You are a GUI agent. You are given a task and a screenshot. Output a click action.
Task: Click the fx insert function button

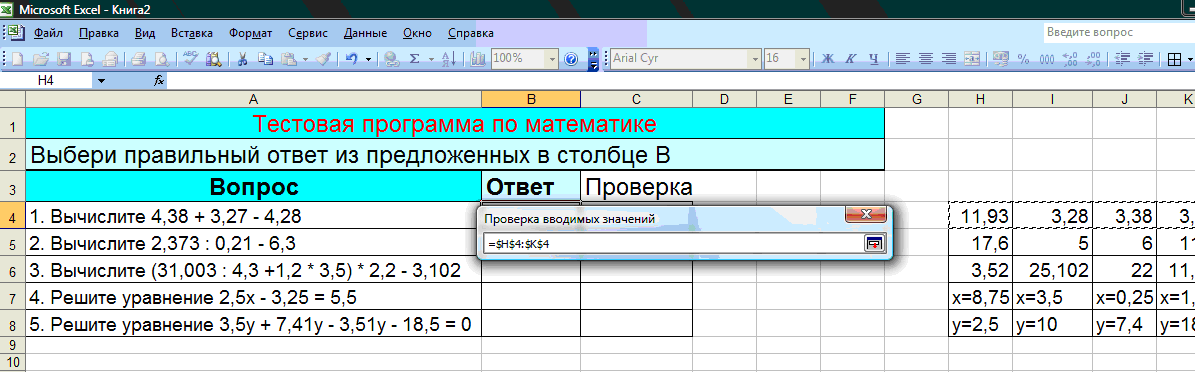(159, 80)
